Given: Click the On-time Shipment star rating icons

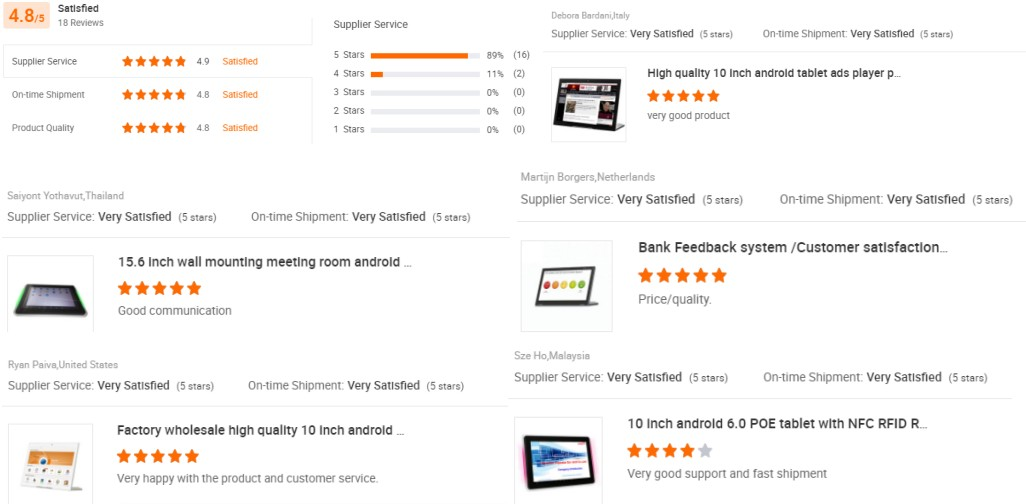Looking at the screenshot, I should click(x=154, y=95).
